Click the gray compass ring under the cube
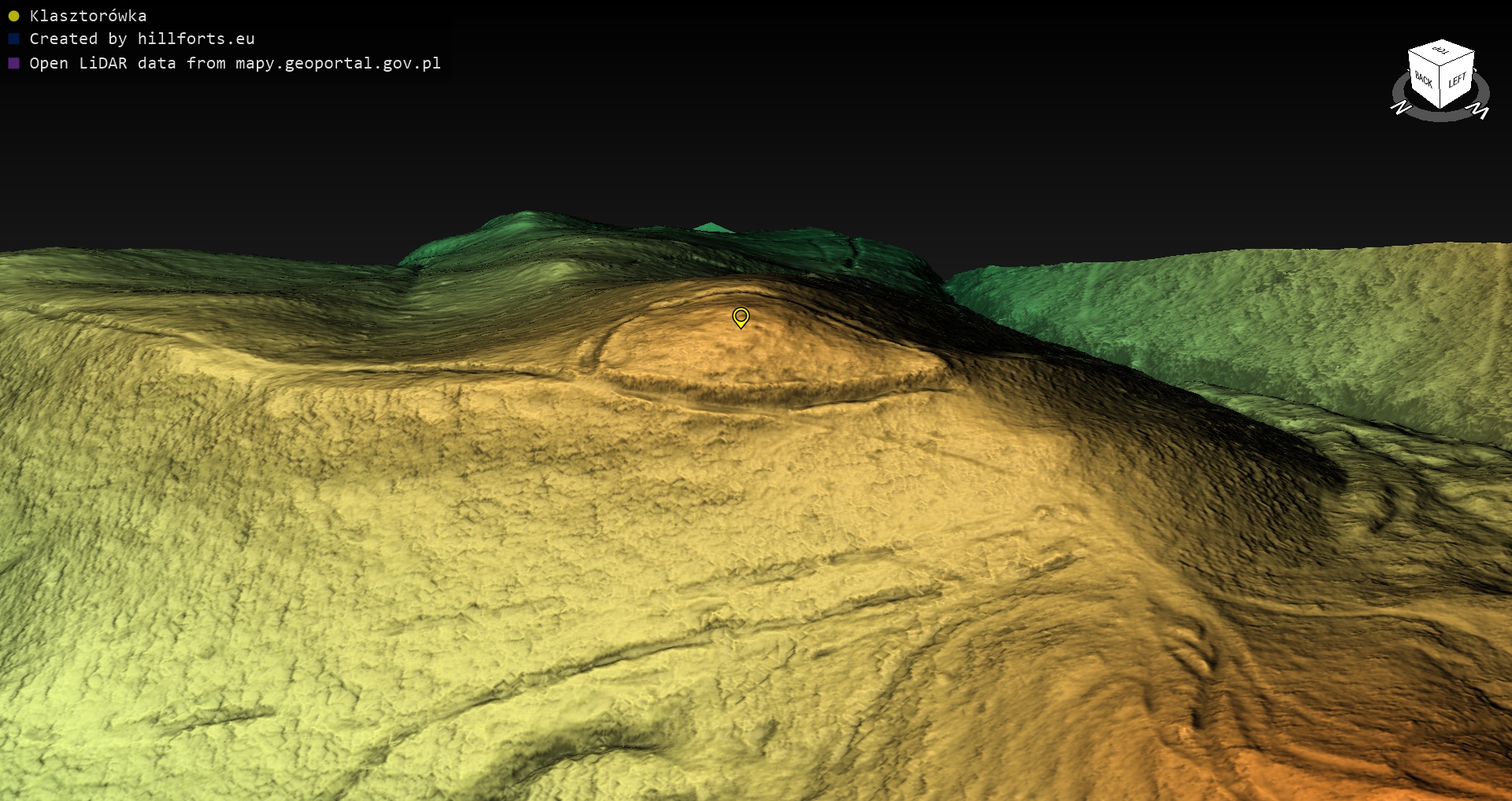1512x801 pixels. pos(1441,117)
